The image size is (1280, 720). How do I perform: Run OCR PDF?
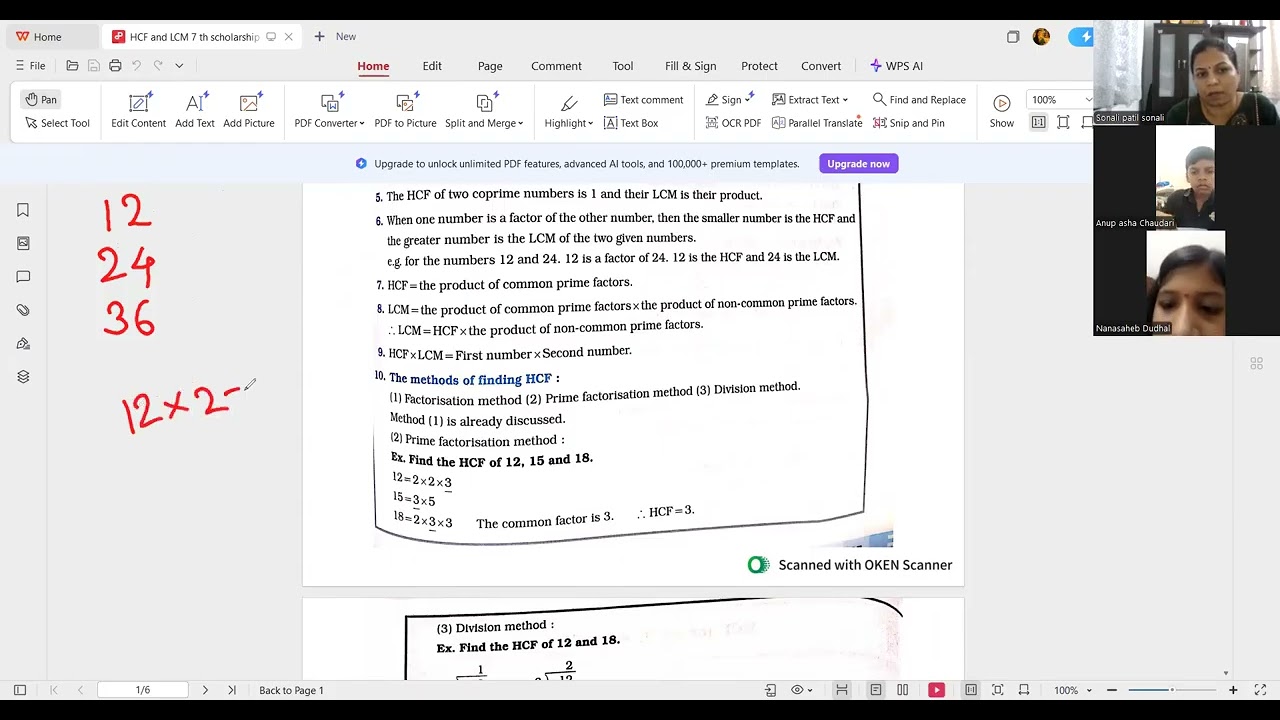point(733,123)
